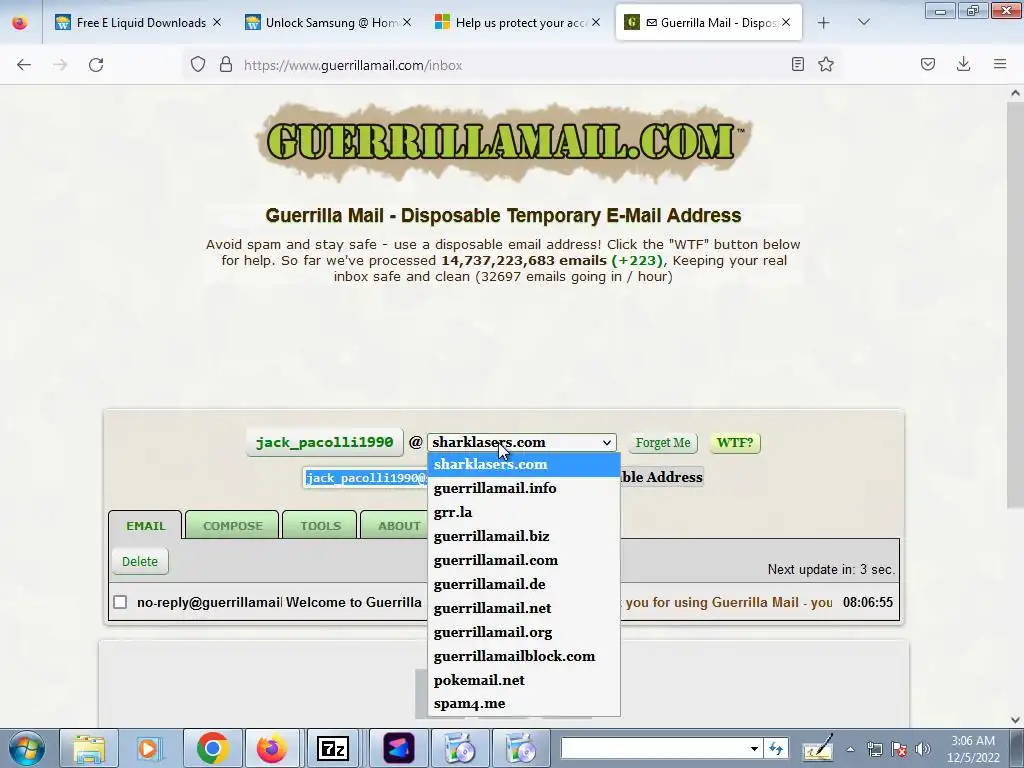1024x768 pixels.
Task: Click the padlock site security icon
Action: tap(226, 65)
